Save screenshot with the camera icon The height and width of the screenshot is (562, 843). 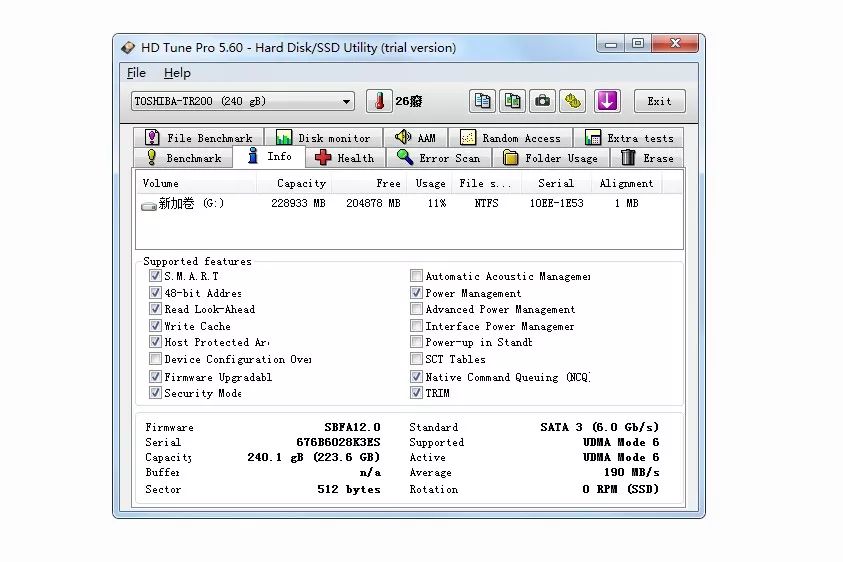tap(542, 101)
